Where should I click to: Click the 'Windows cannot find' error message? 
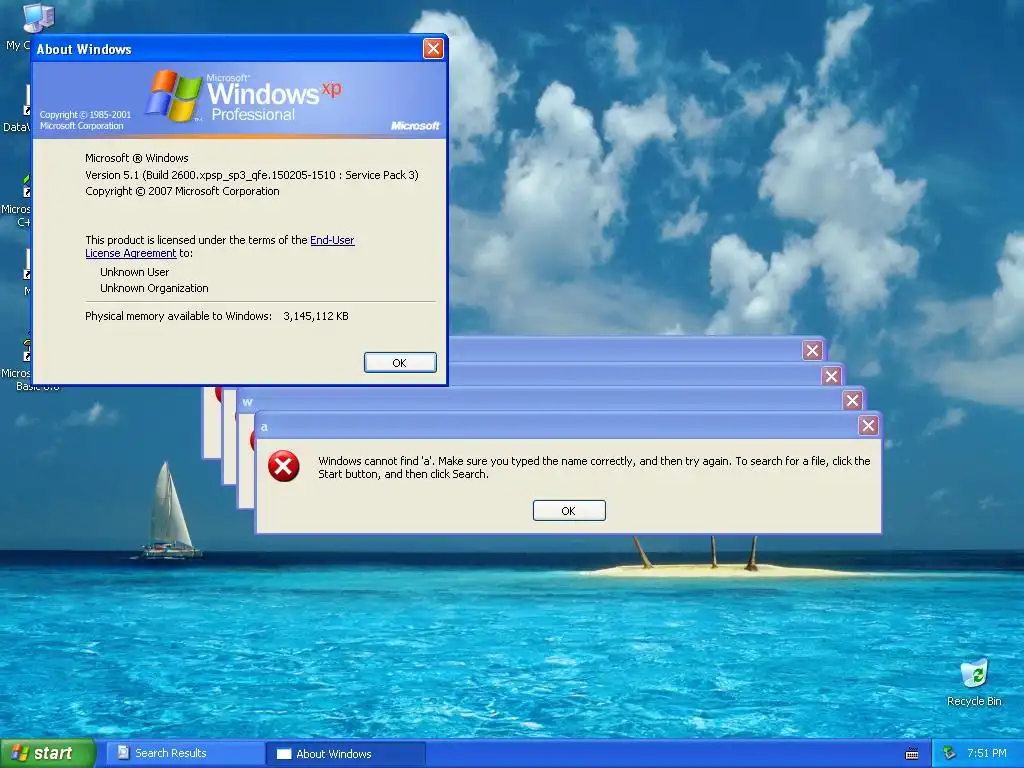594,468
